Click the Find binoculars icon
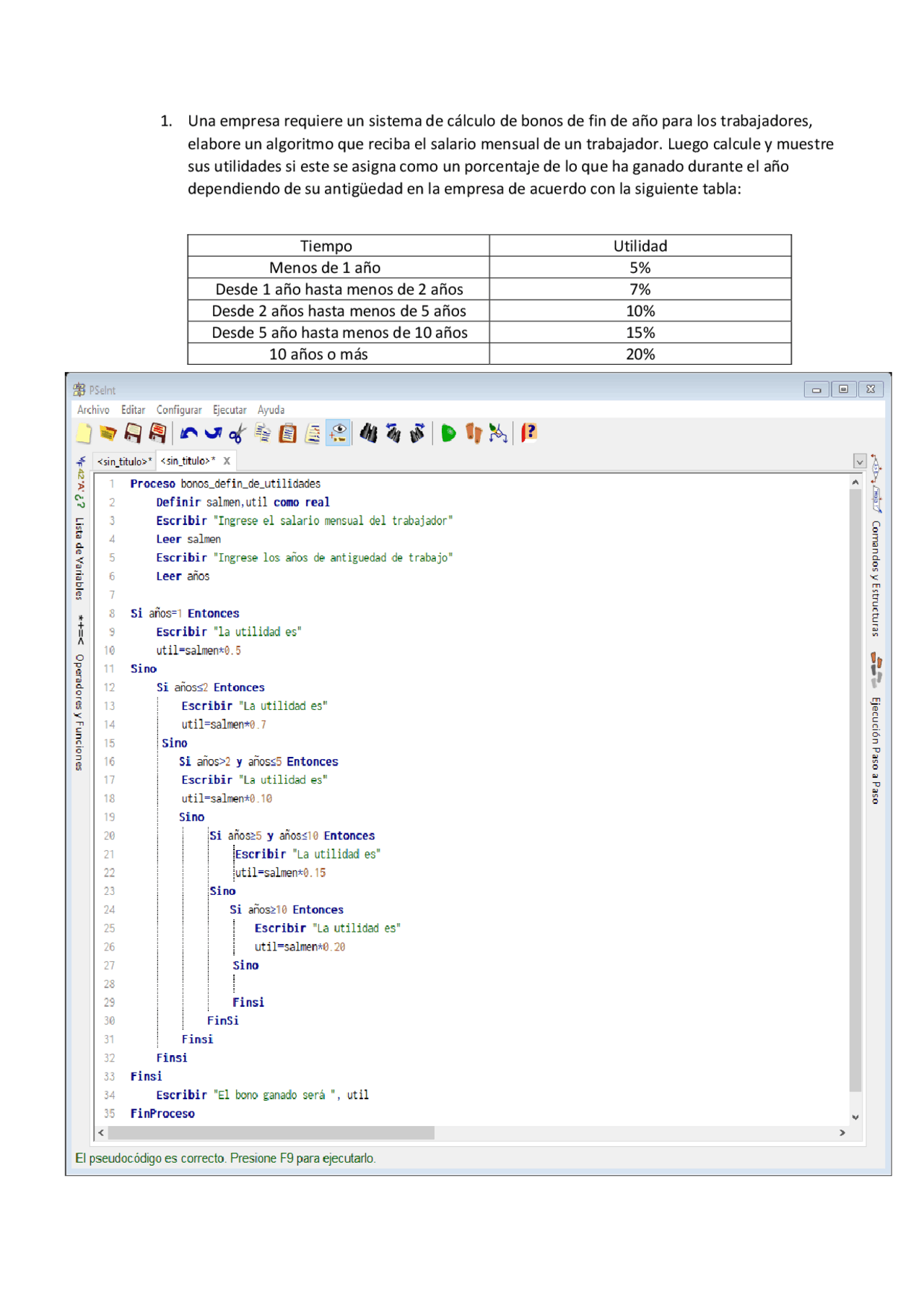 pos(369,433)
